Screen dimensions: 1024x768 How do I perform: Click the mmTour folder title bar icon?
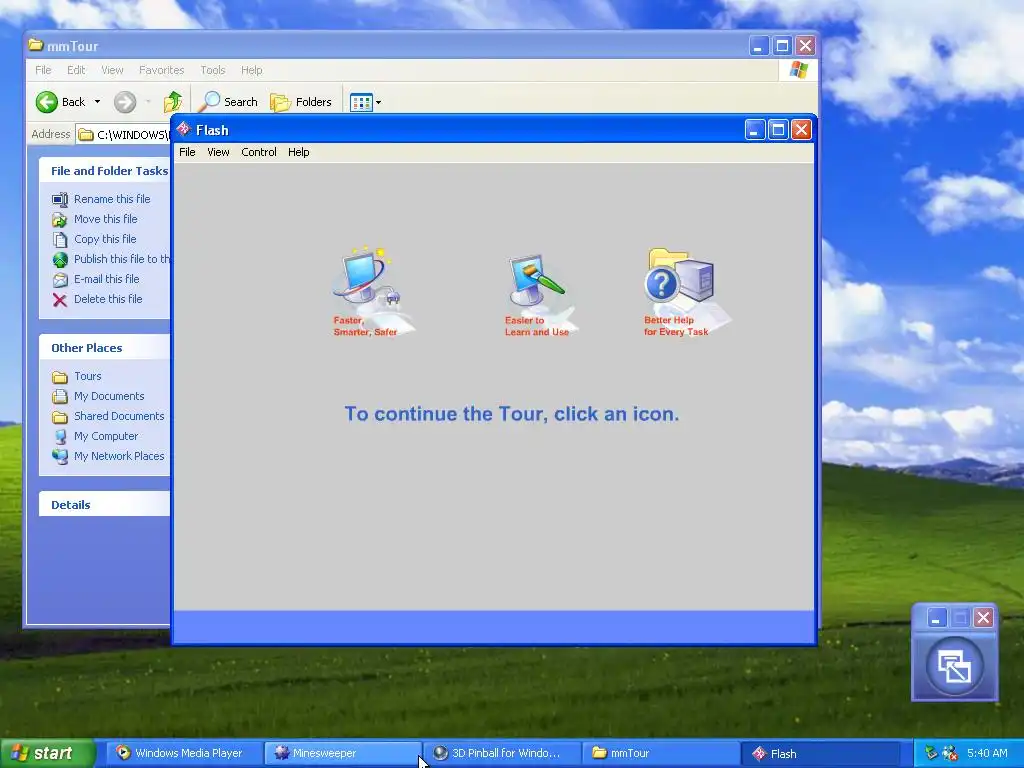tap(36, 45)
